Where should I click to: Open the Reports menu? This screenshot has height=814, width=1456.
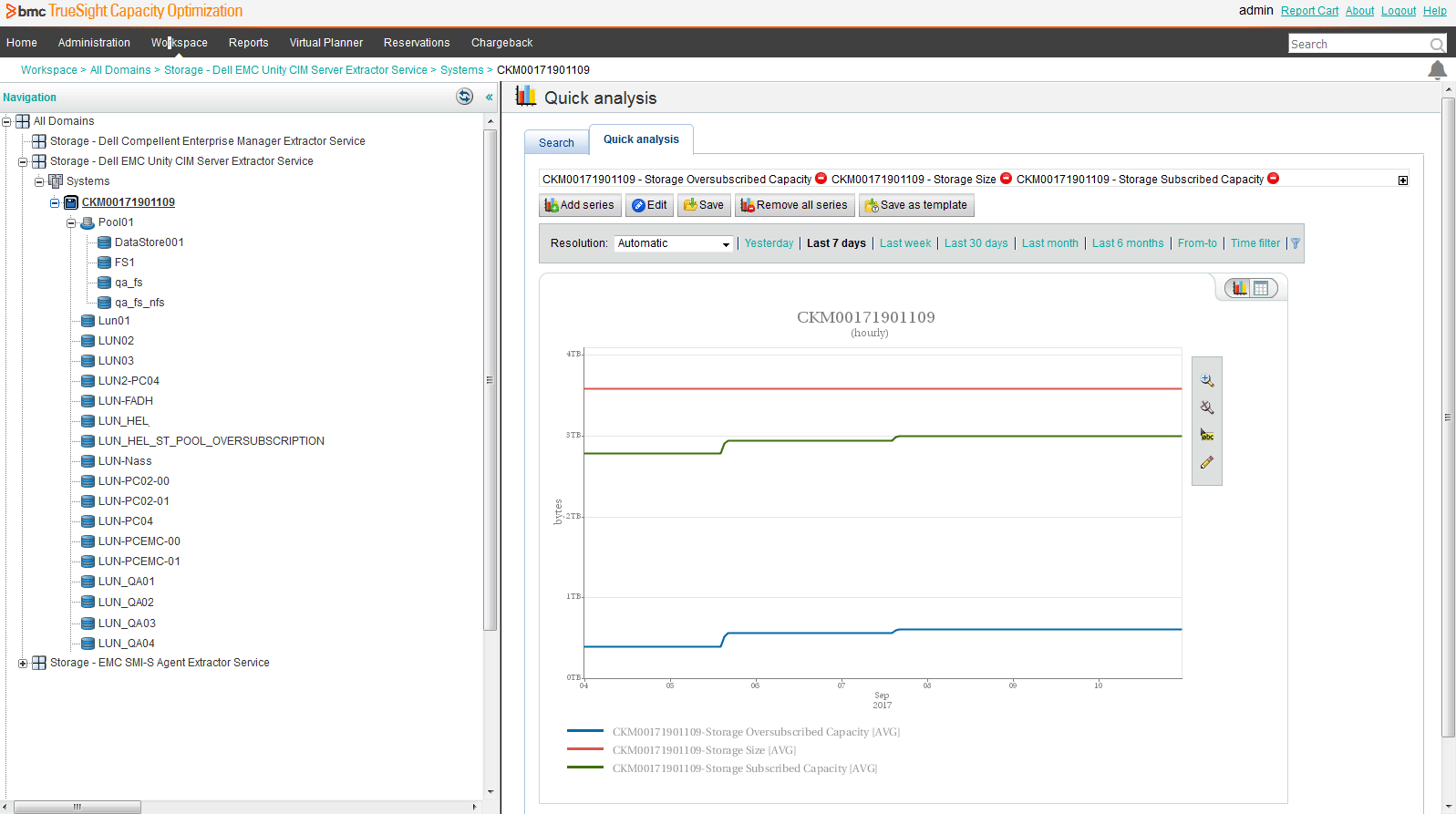(248, 43)
